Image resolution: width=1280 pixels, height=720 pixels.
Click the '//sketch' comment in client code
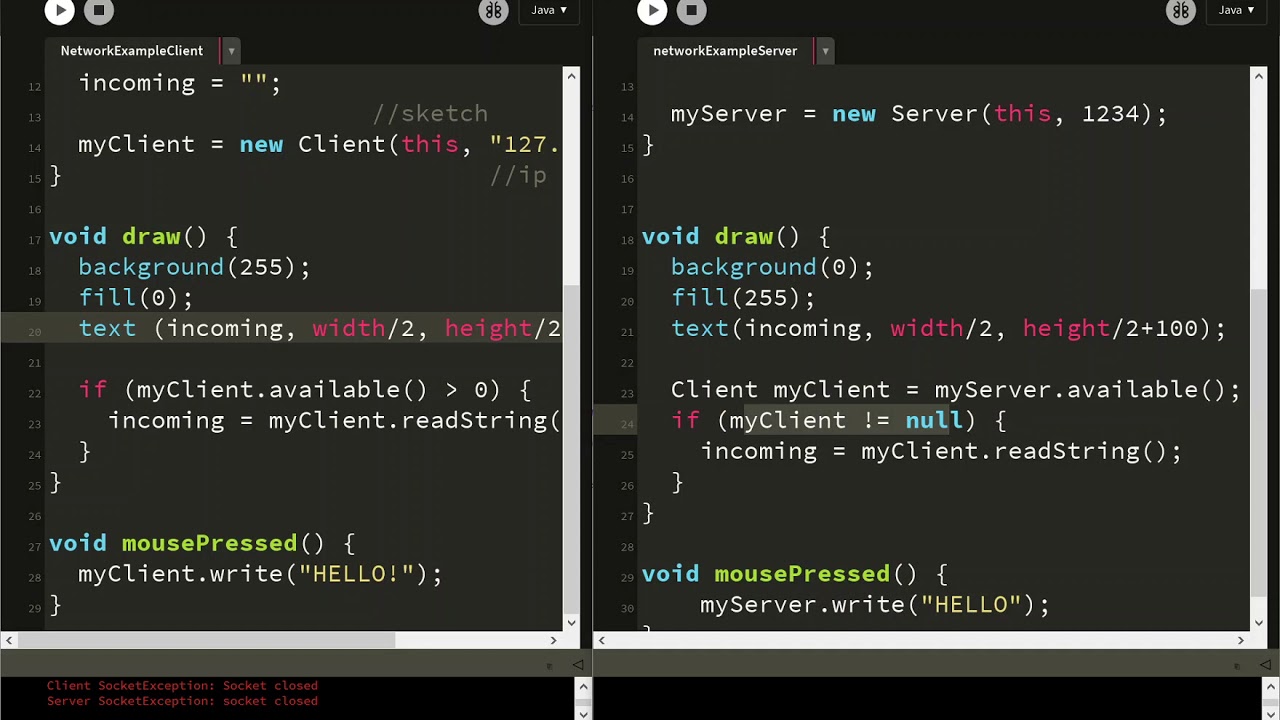pos(430,114)
